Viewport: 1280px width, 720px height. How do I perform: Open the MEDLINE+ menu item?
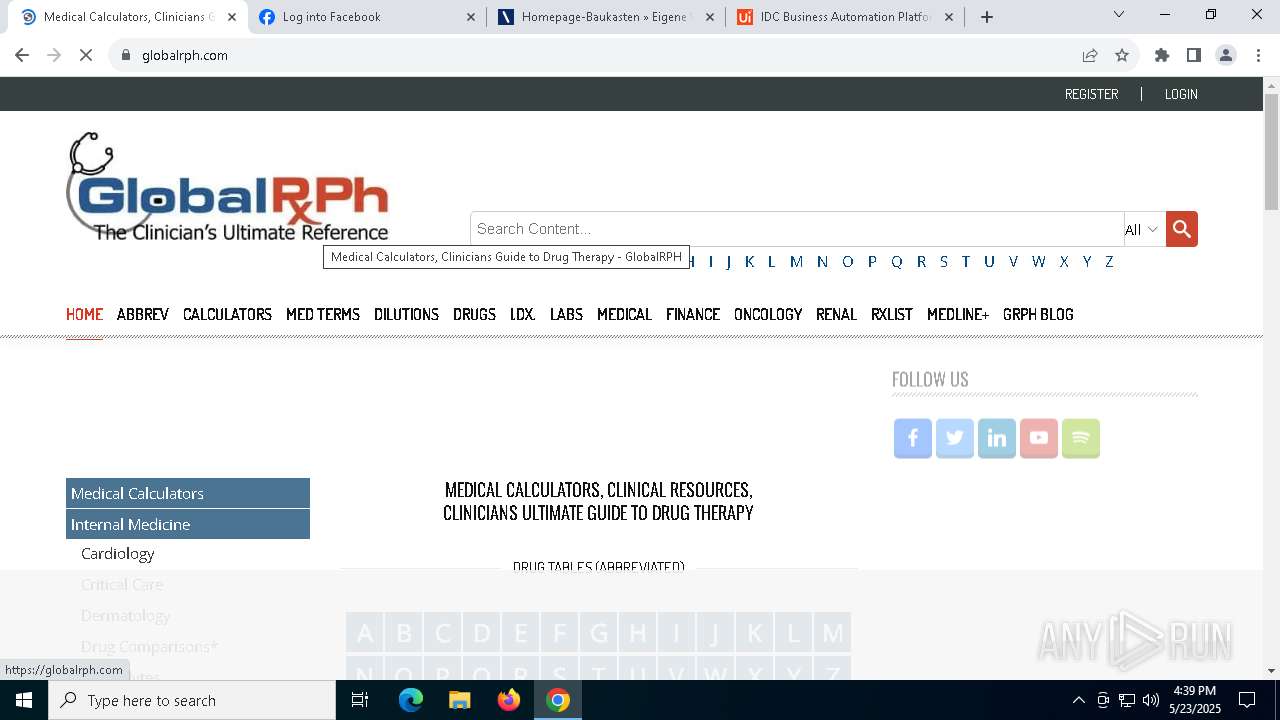(958, 314)
